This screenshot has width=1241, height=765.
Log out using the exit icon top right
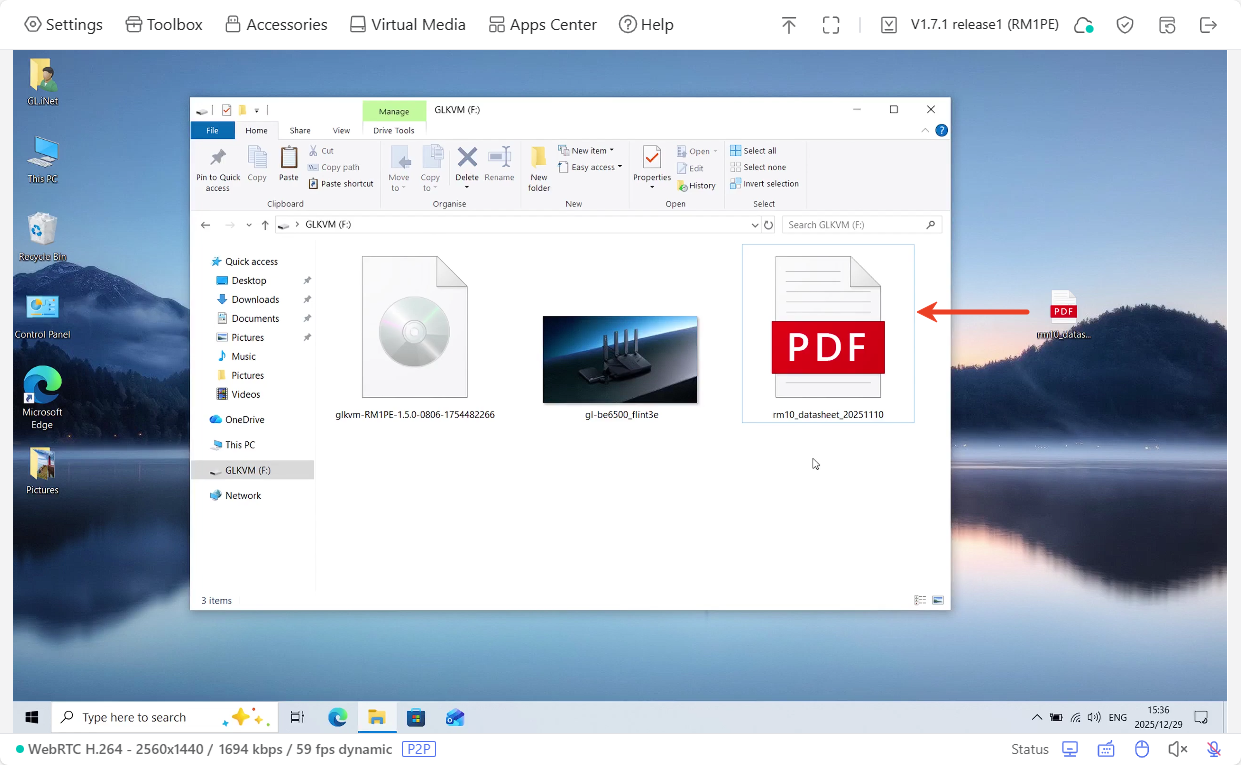[1209, 24]
